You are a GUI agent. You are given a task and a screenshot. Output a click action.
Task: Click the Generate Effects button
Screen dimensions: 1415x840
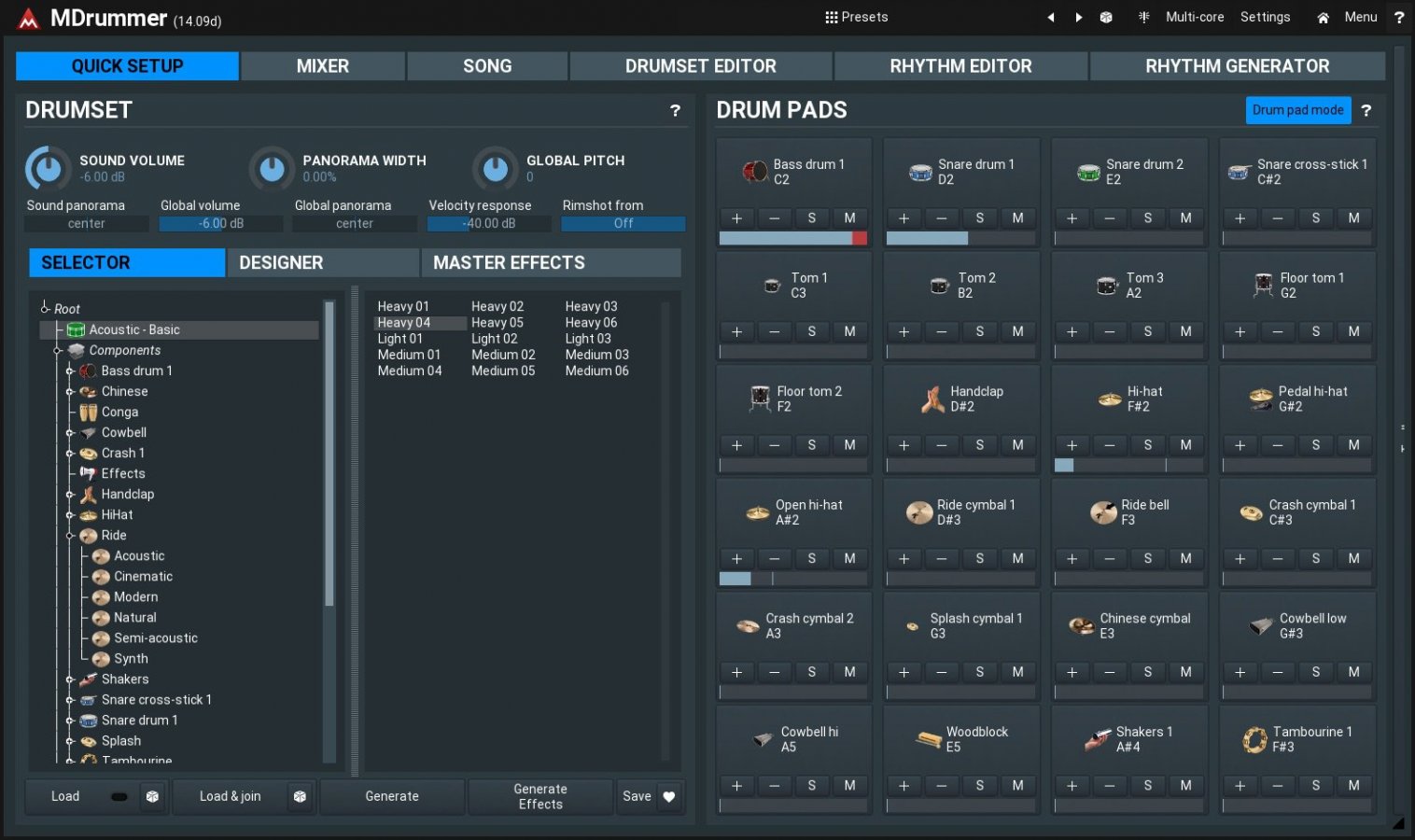(540, 797)
